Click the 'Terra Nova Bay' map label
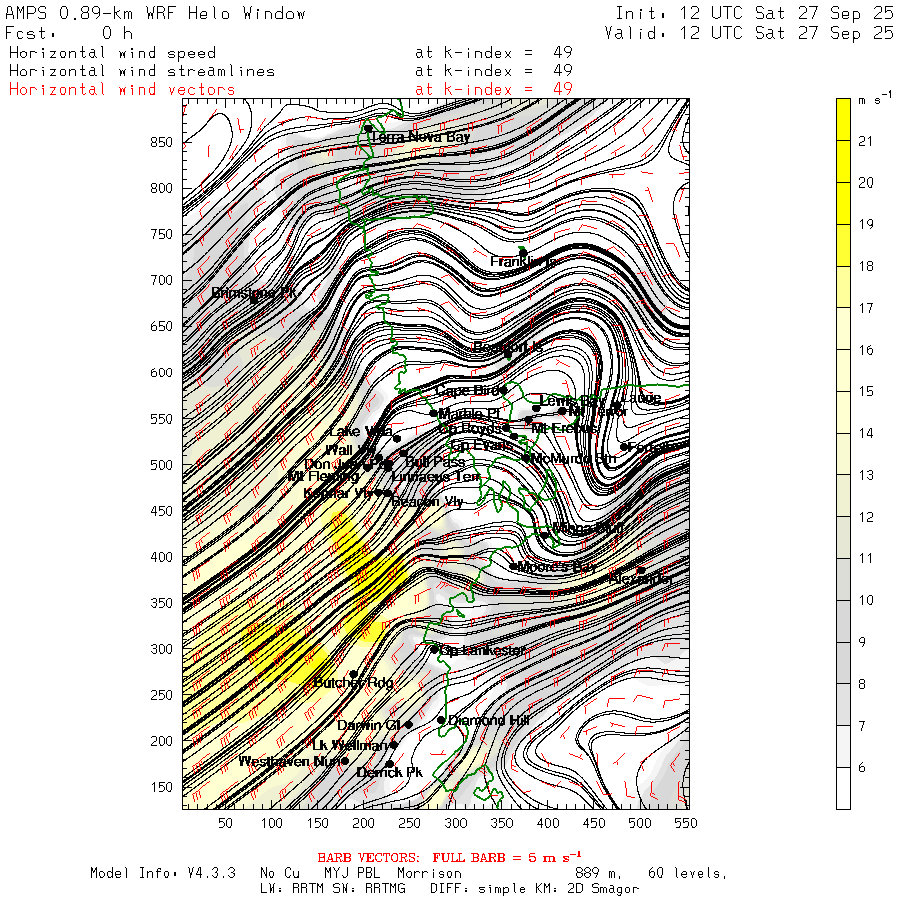This screenshot has height=900, width=900. [421, 137]
